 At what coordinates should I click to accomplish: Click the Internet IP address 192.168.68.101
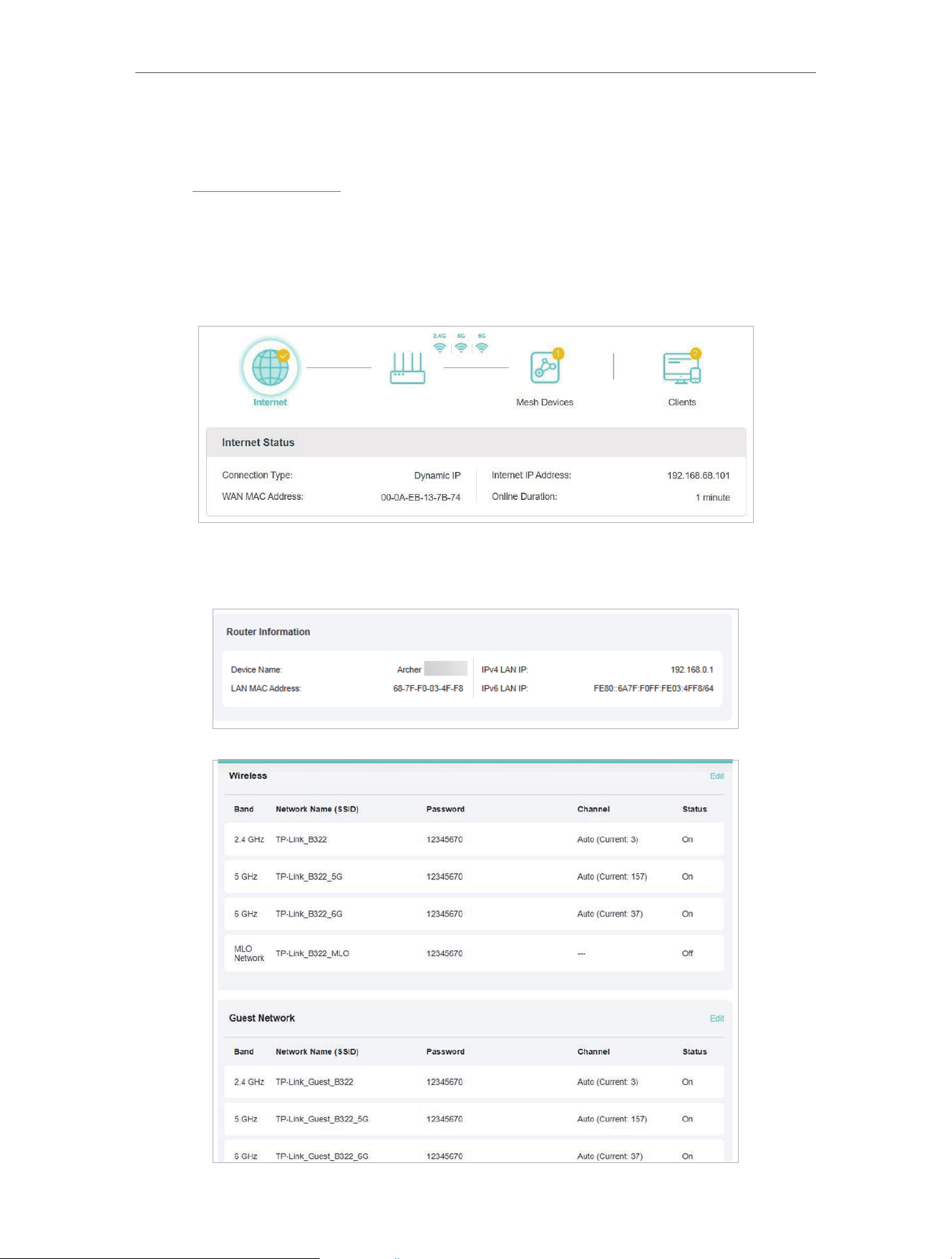pos(699,476)
